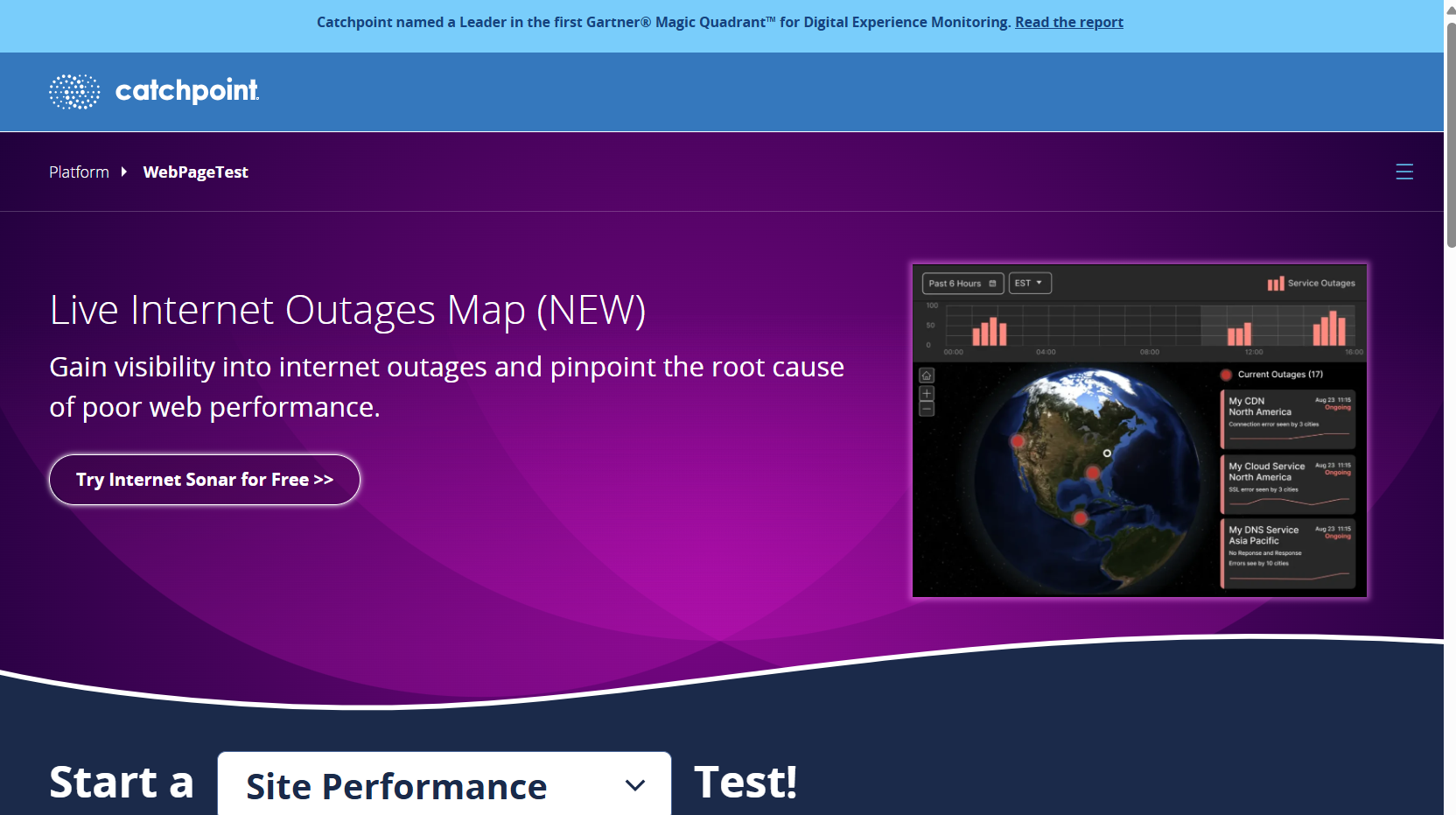
Task: Click the breadcrumb arrow separator
Action: pos(124,172)
